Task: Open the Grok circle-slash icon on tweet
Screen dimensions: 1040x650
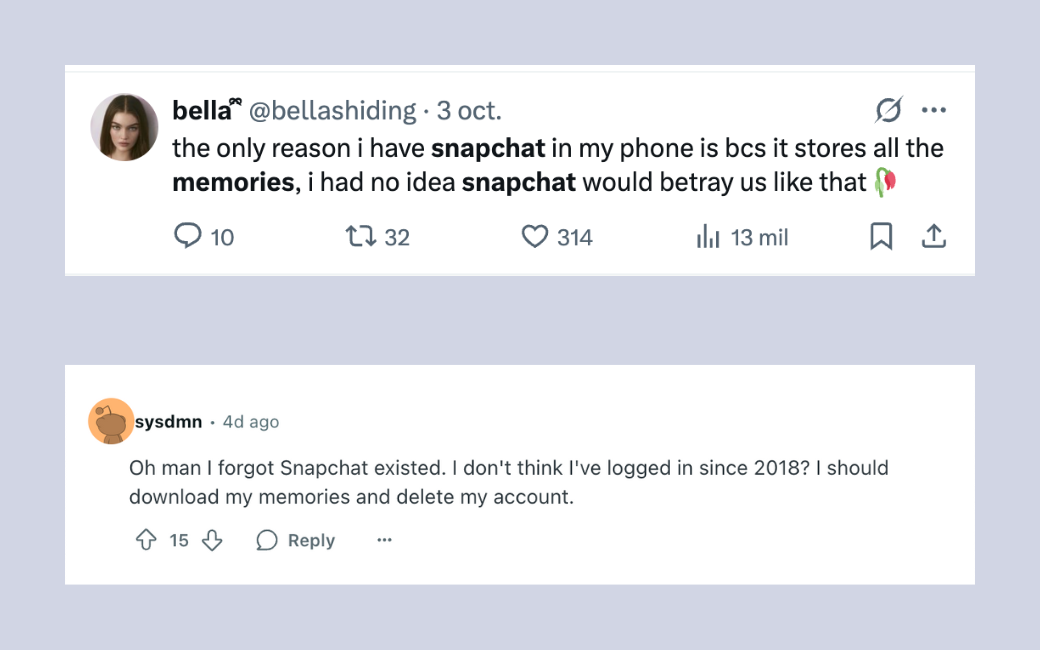Action: [x=888, y=110]
